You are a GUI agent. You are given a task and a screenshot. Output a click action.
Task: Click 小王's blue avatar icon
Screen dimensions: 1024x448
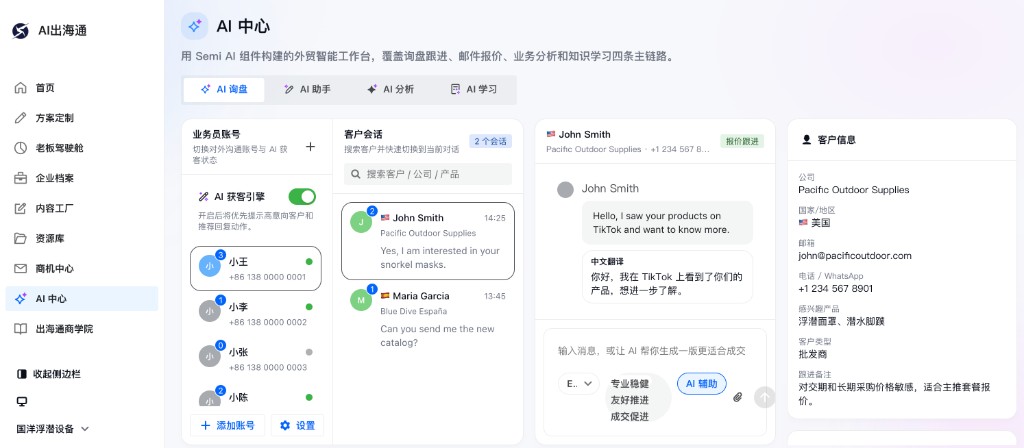[210, 266]
